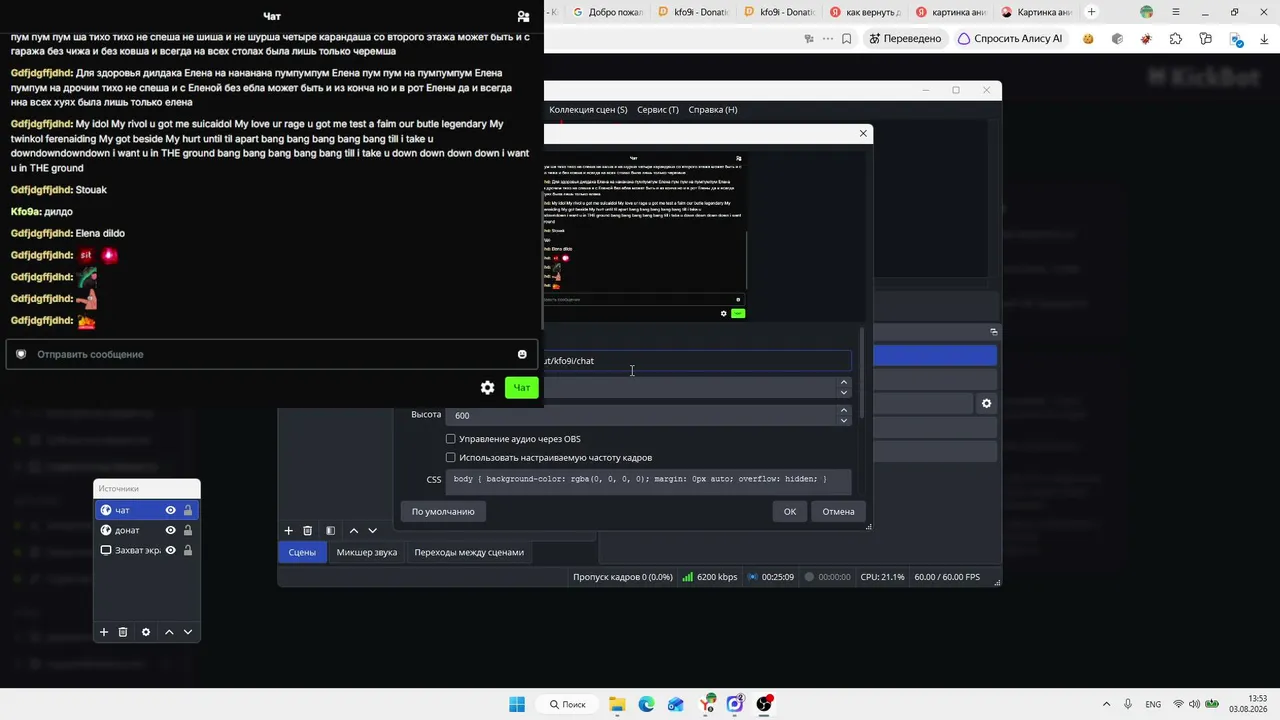Image resolution: width=1280 pixels, height=720 pixels.
Task: Select the Захват экрана source row
Action: (x=147, y=550)
